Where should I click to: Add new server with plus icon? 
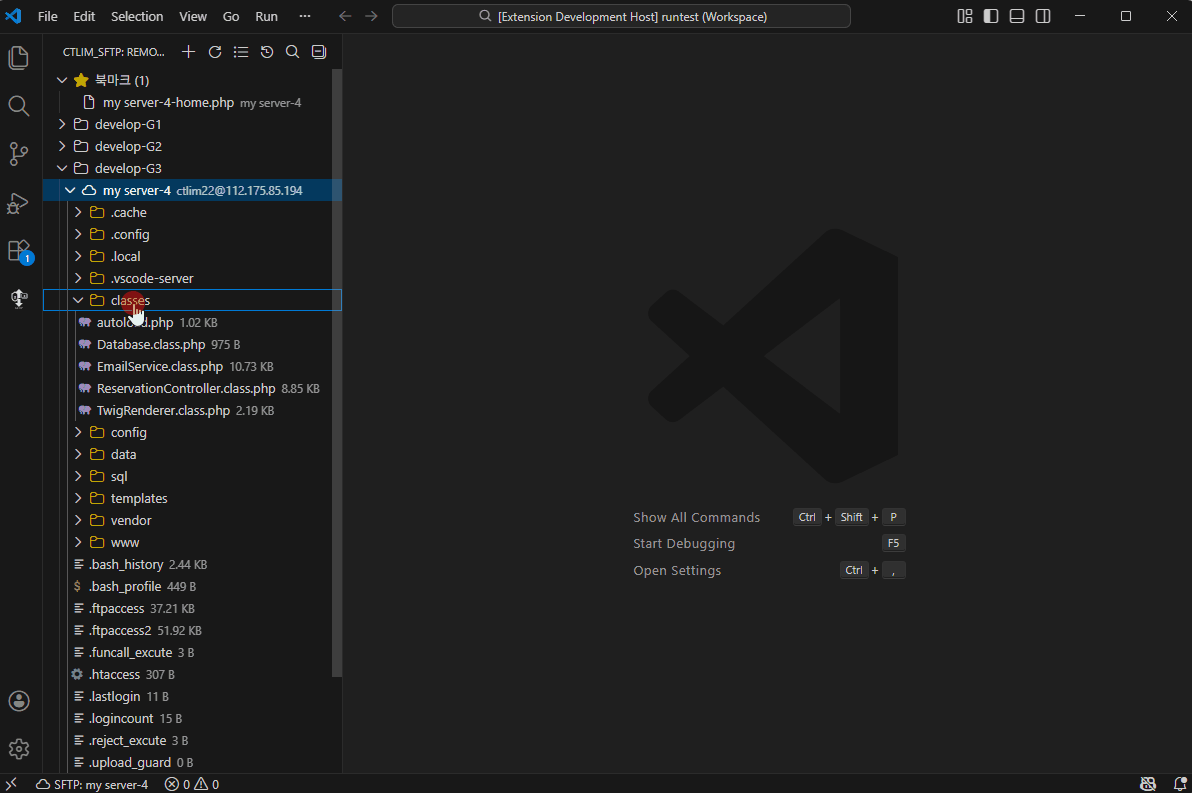coord(189,52)
